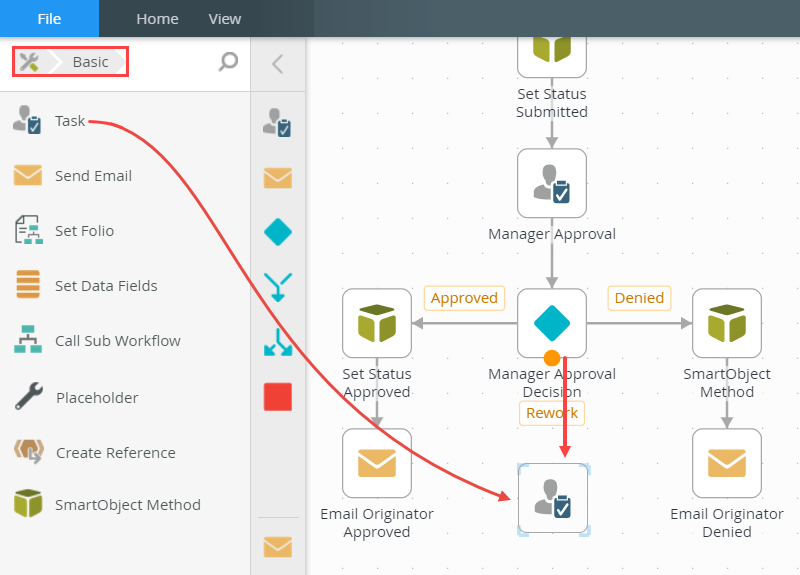Screen dimensions: 800x575
Task: Click the Denied line label
Action: click(x=639, y=298)
